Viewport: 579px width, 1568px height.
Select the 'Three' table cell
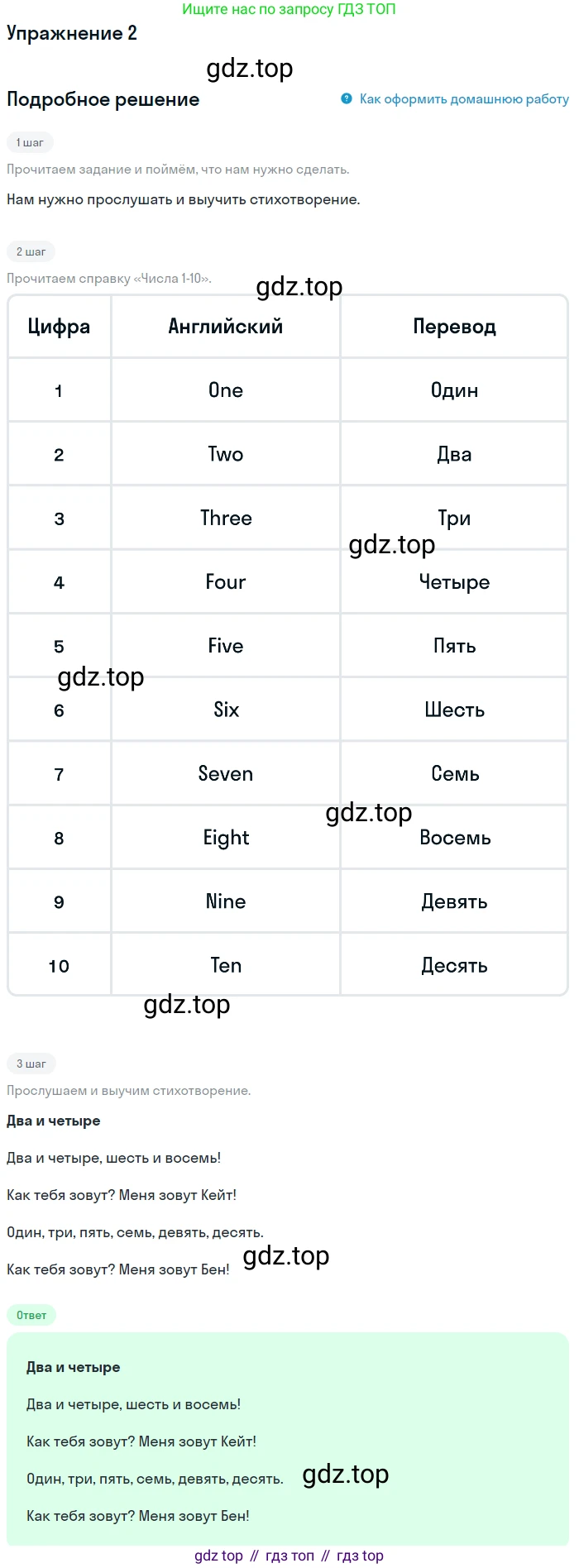click(x=226, y=519)
